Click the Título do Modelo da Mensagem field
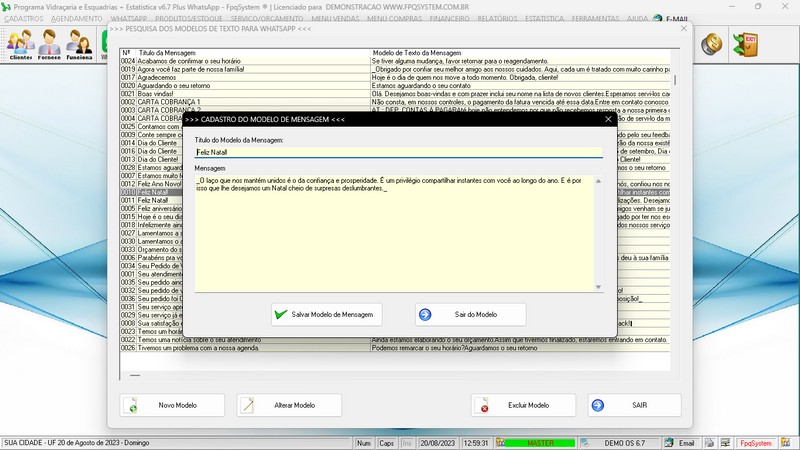The width and height of the screenshot is (800, 450). [x=398, y=152]
